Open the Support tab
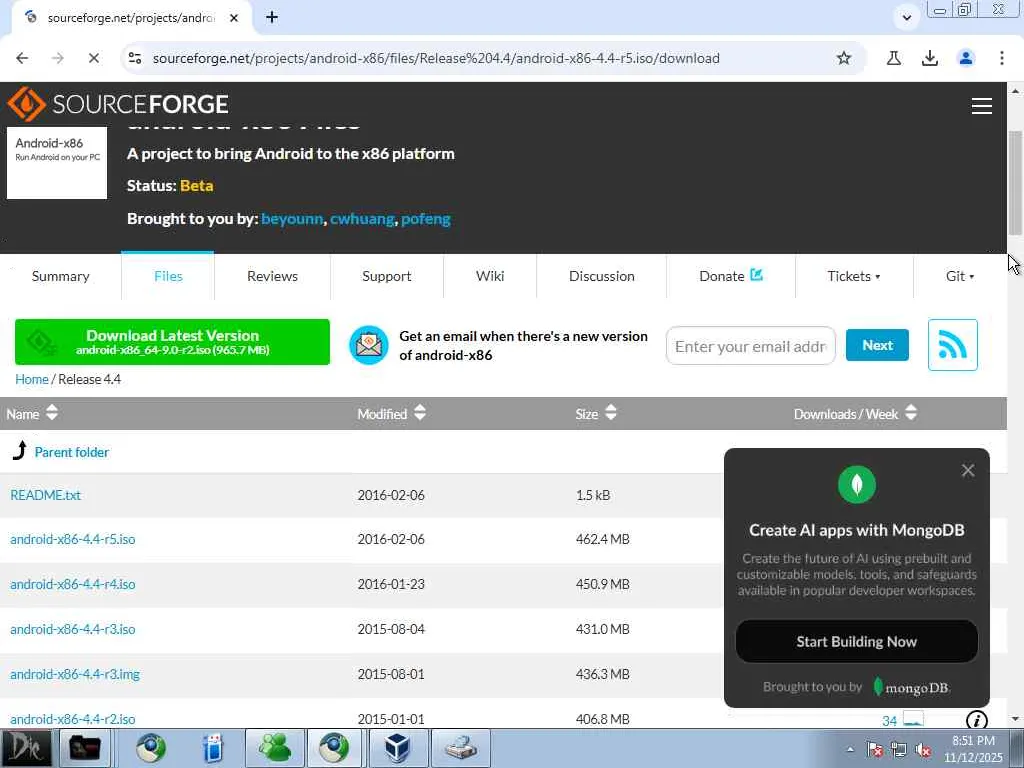Image resolution: width=1024 pixels, height=768 pixels. (387, 276)
